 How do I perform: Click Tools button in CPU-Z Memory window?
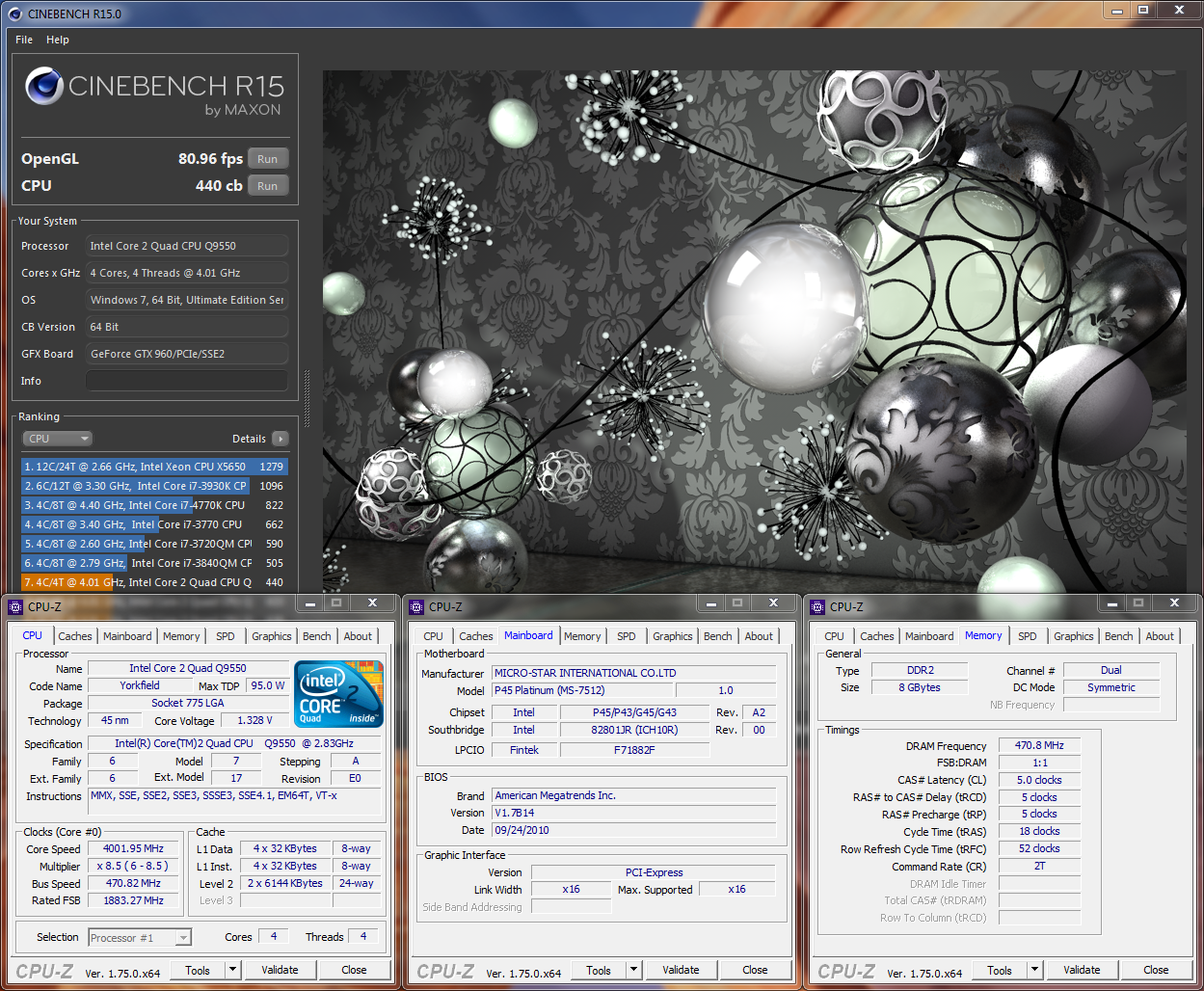click(x=1000, y=970)
